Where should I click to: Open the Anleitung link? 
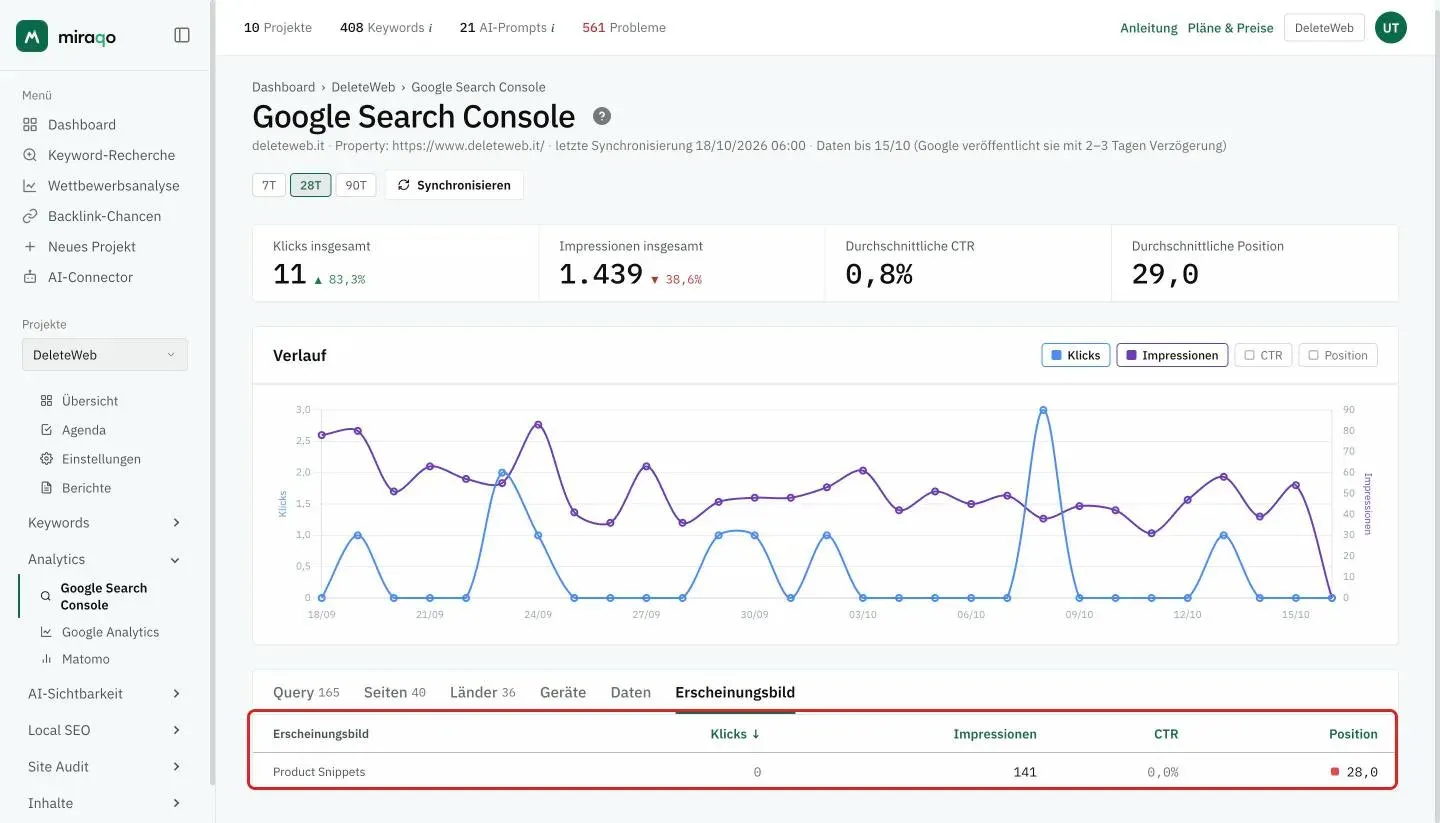click(1149, 28)
